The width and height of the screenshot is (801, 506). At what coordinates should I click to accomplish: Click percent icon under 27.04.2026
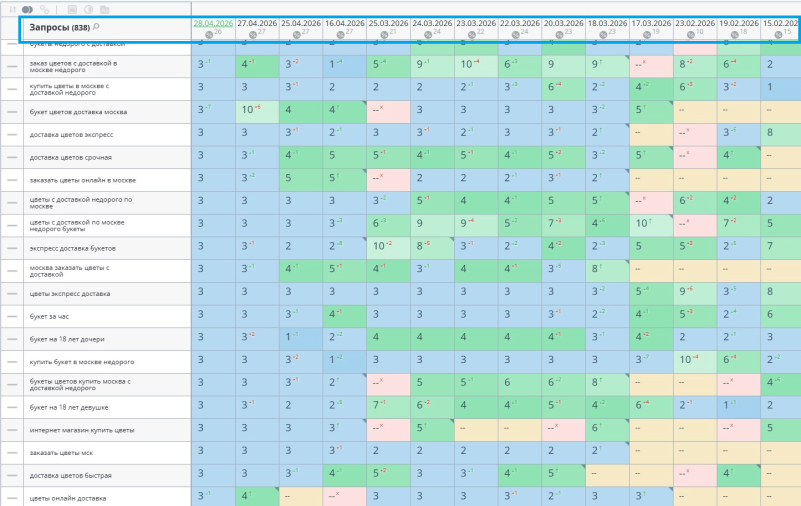click(x=253, y=35)
